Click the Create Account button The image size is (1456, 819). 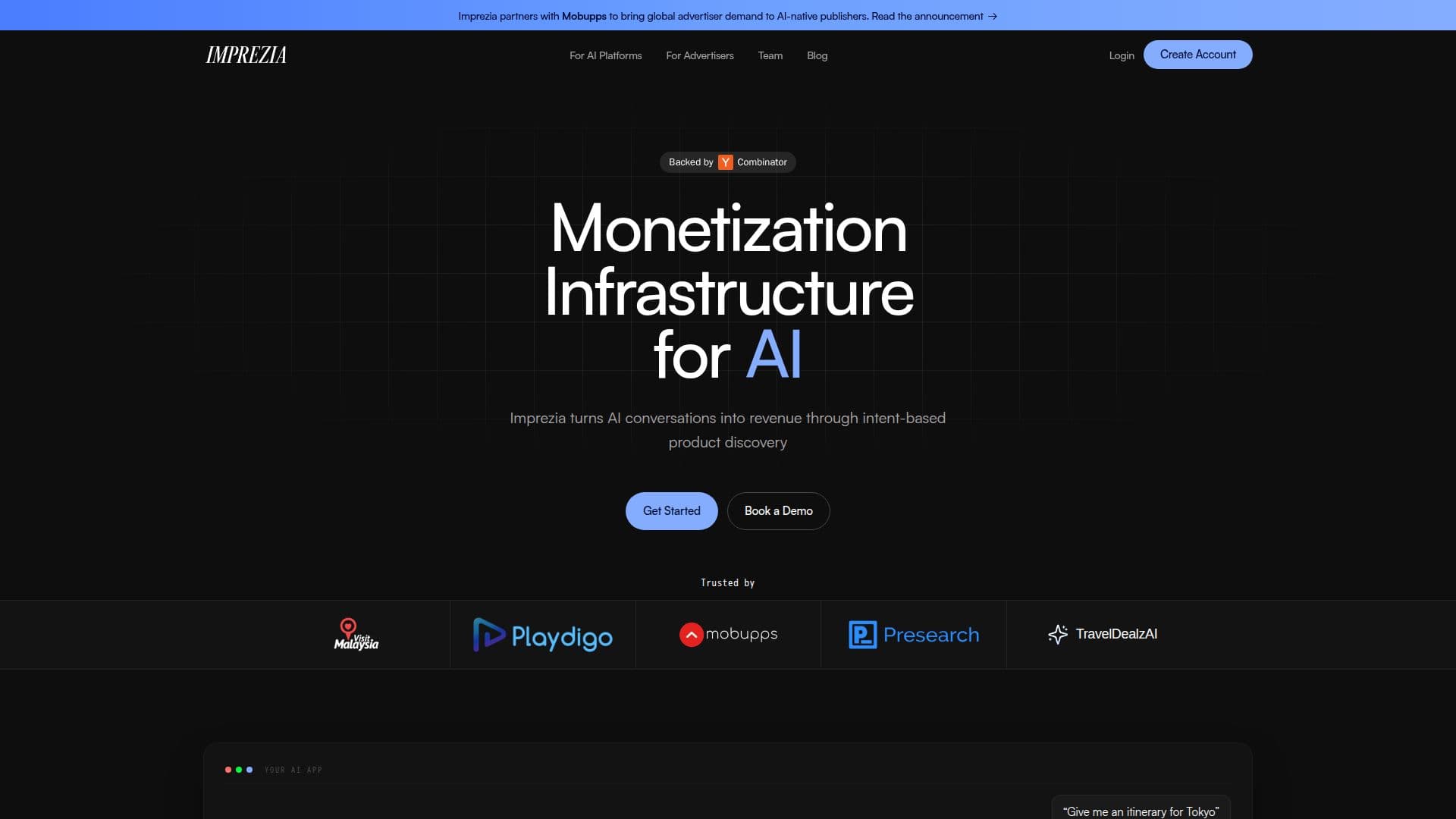pos(1197,55)
